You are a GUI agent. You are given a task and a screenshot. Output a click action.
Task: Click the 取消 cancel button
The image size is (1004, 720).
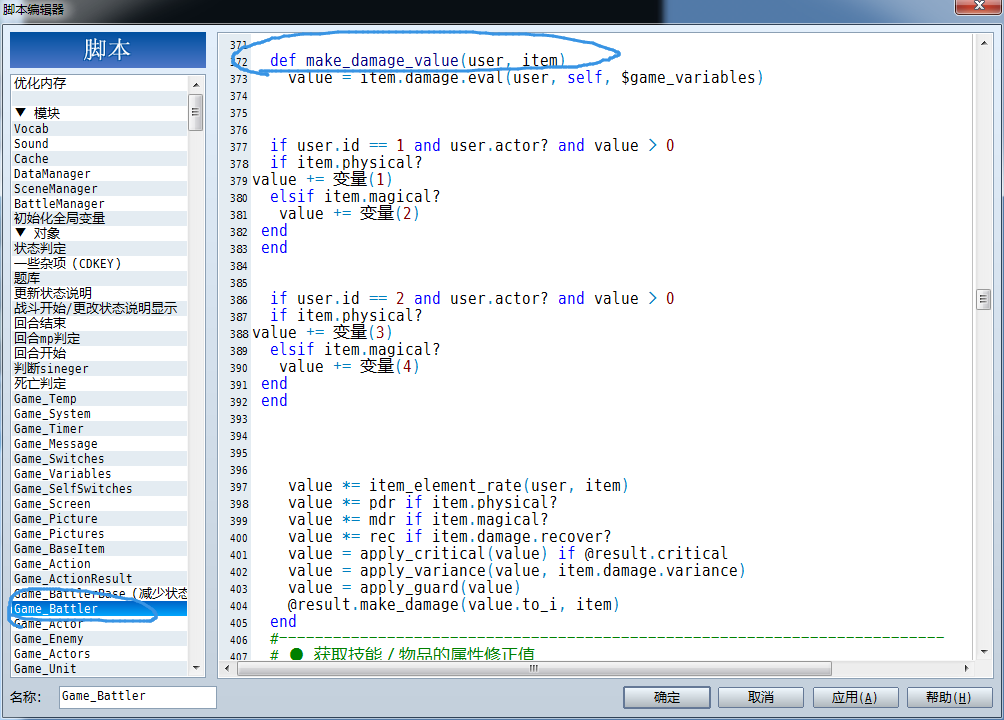(x=761, y=697)
